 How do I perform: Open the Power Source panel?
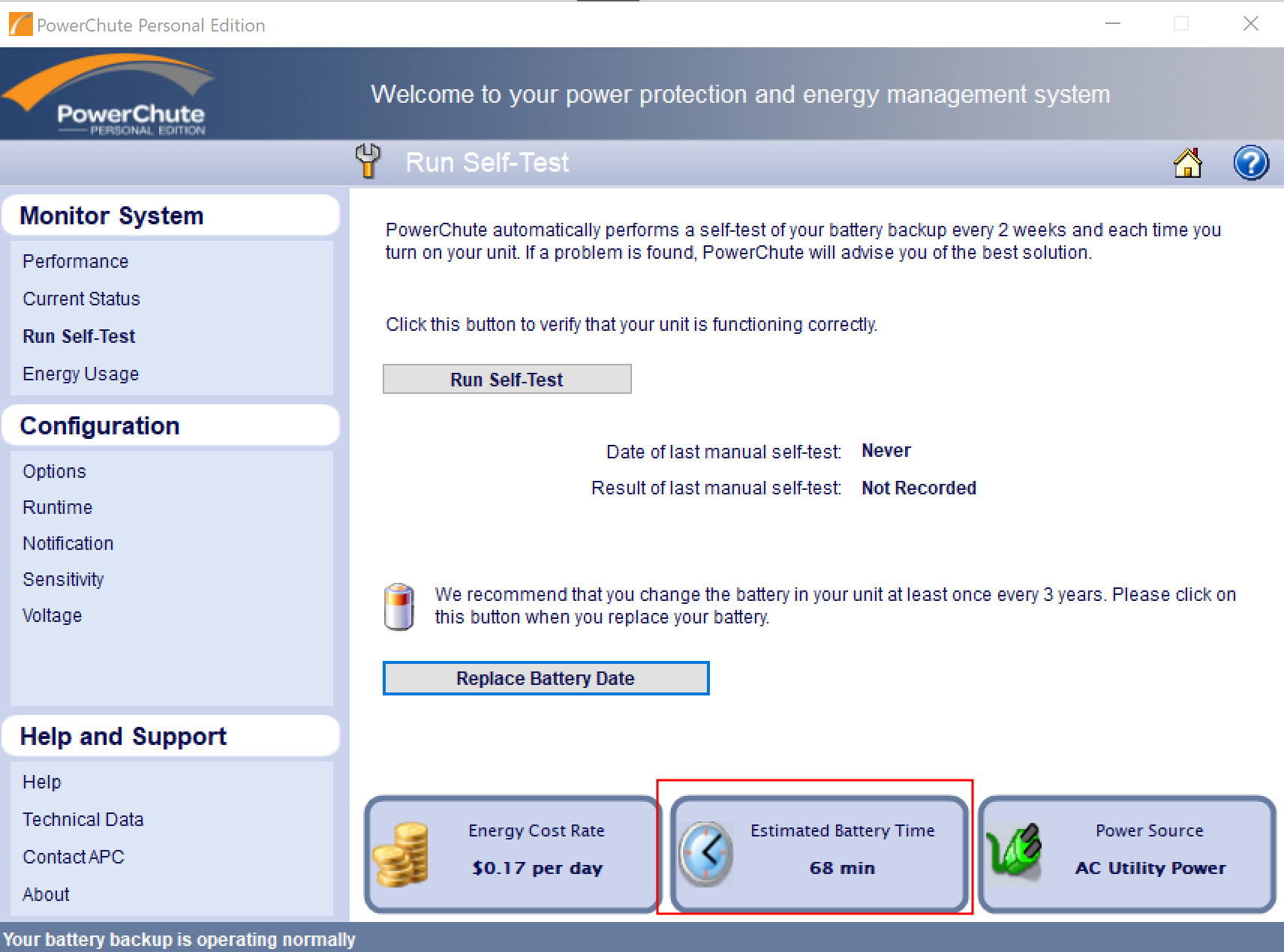coord(1126,854)
